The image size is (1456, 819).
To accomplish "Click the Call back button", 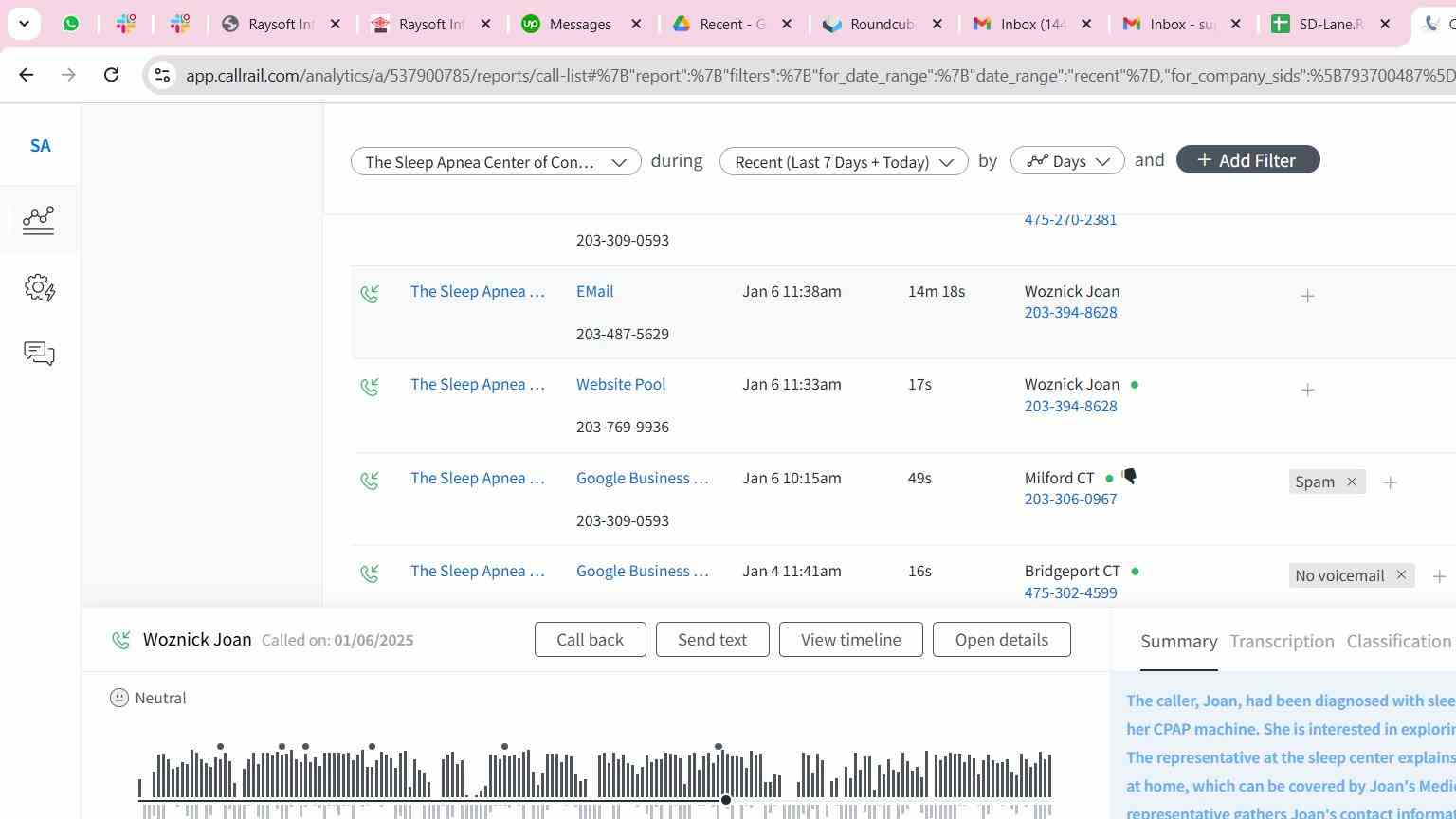I will click(x=590, y=640).
